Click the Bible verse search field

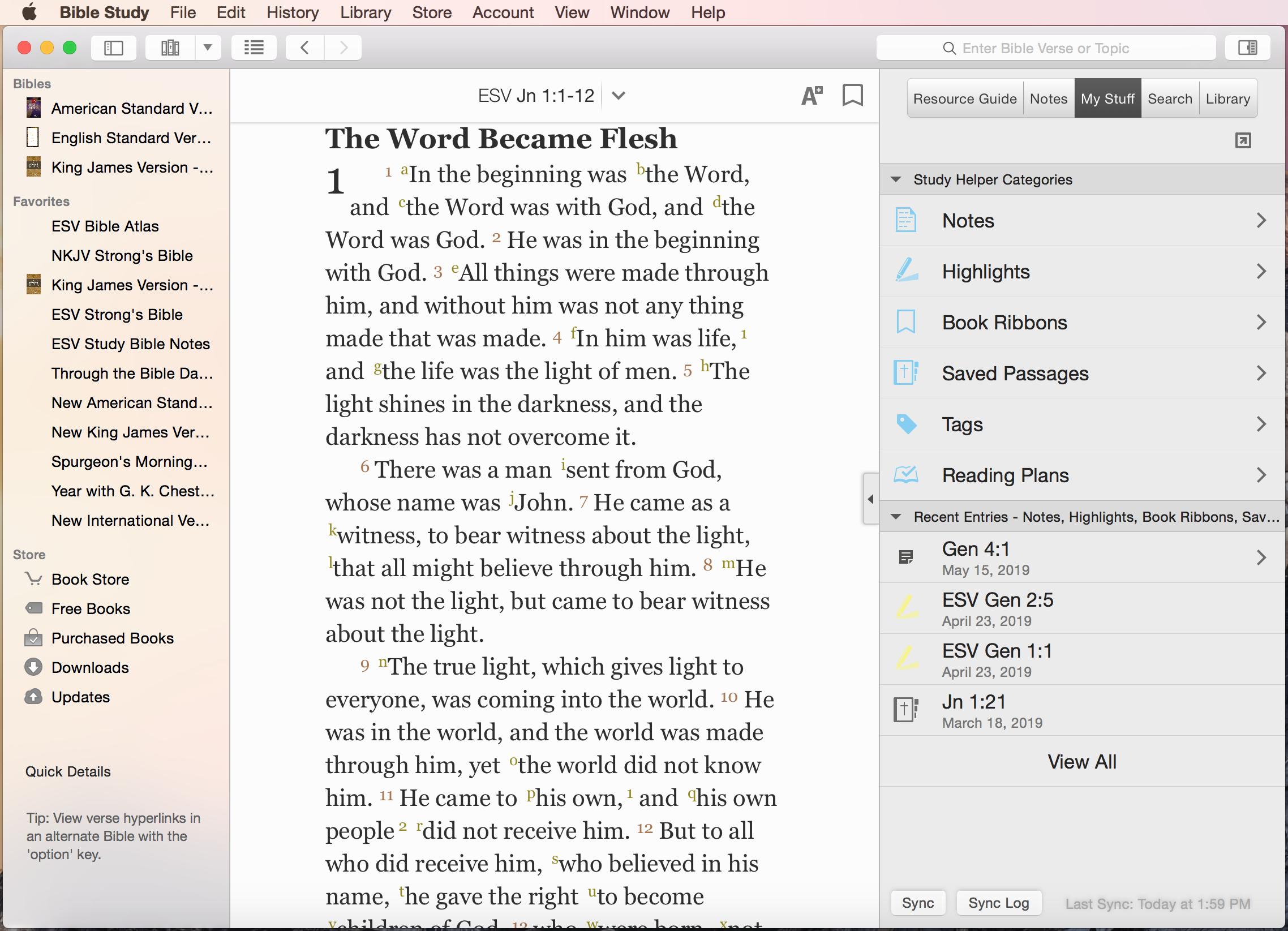click(1045, 48)
